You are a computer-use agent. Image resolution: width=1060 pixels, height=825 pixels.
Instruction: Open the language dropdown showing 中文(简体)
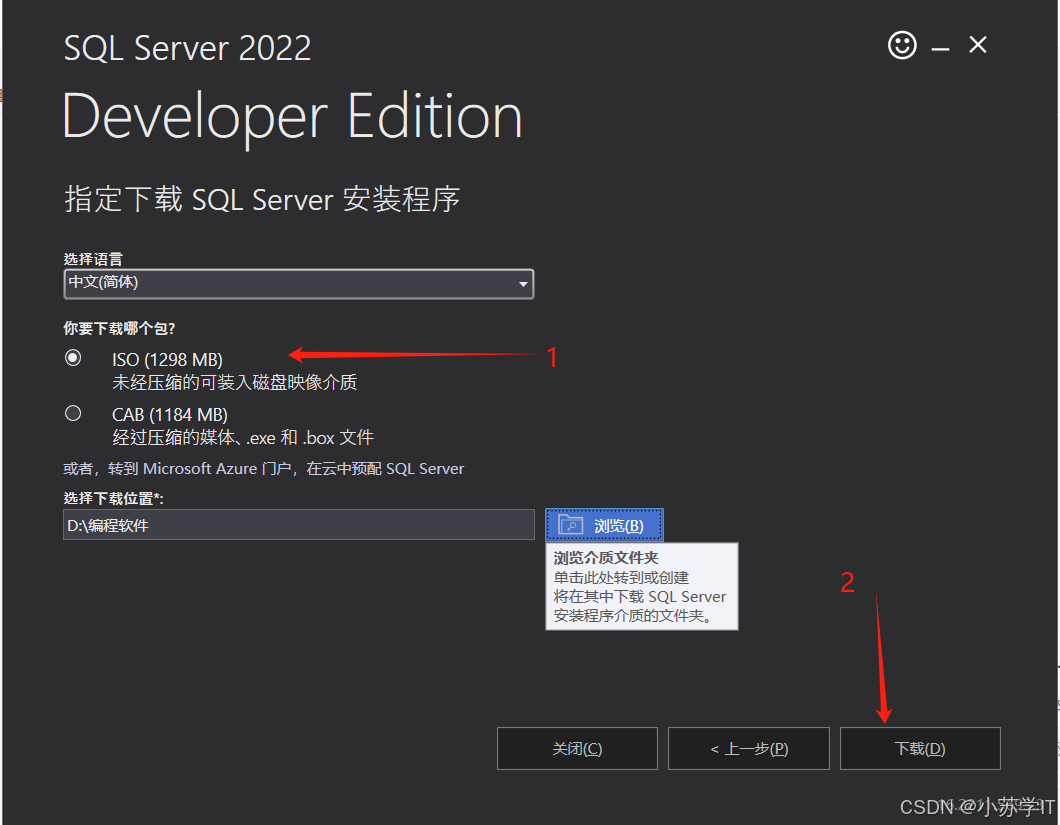click(299, 283)
